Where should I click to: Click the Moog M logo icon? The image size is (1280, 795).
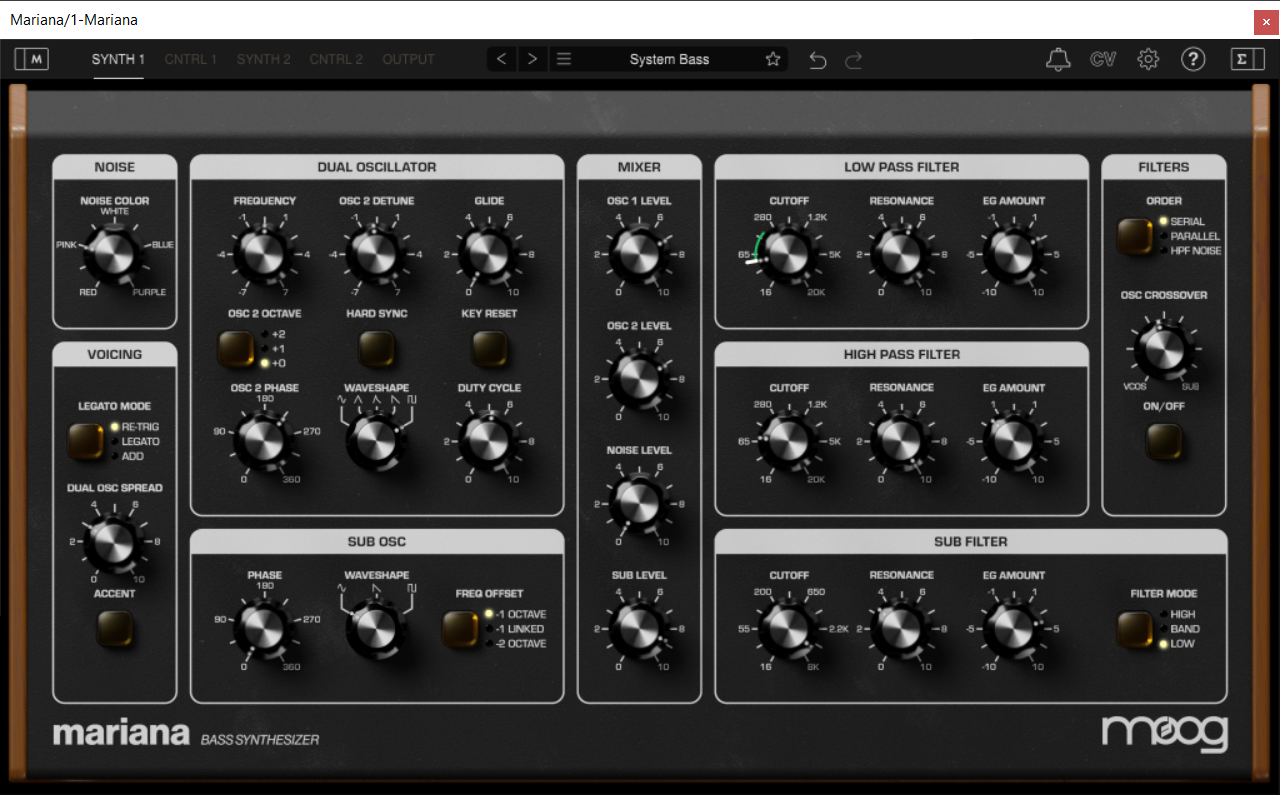pos(32,59)
